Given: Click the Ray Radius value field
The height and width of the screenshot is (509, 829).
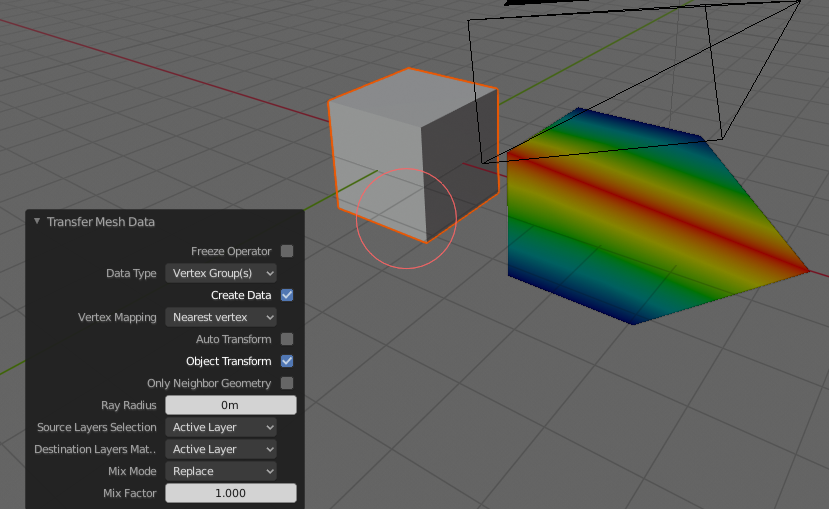Looking at the screenshot, I should [231, 405].
